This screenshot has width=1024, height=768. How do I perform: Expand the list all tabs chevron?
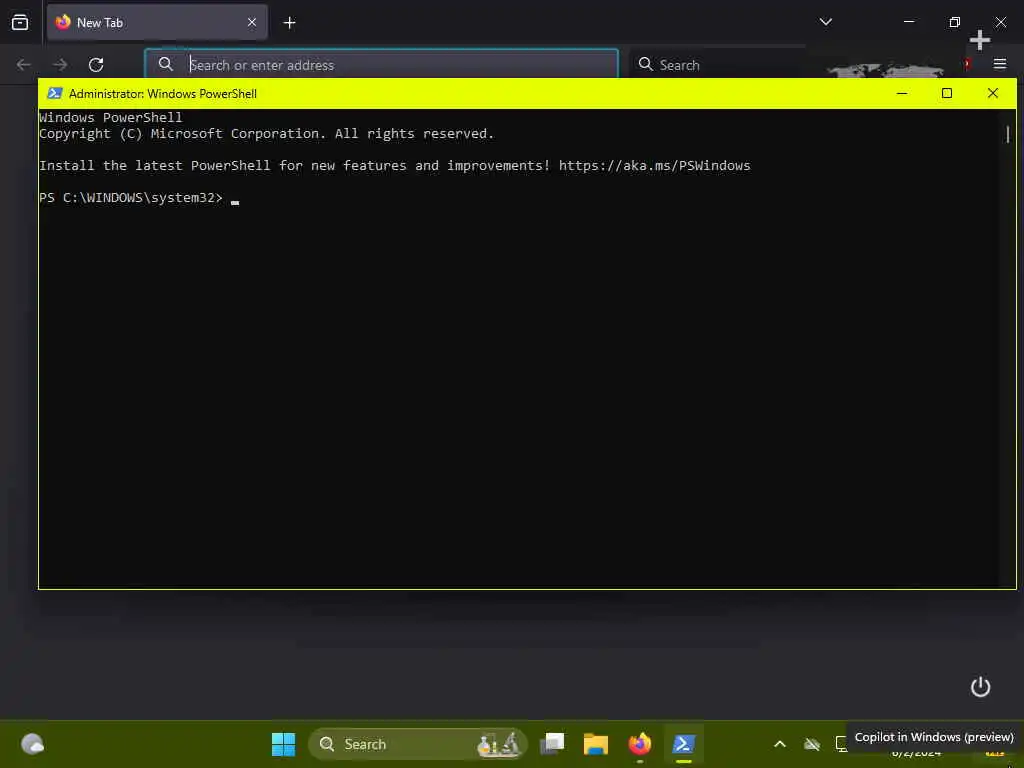825,22
